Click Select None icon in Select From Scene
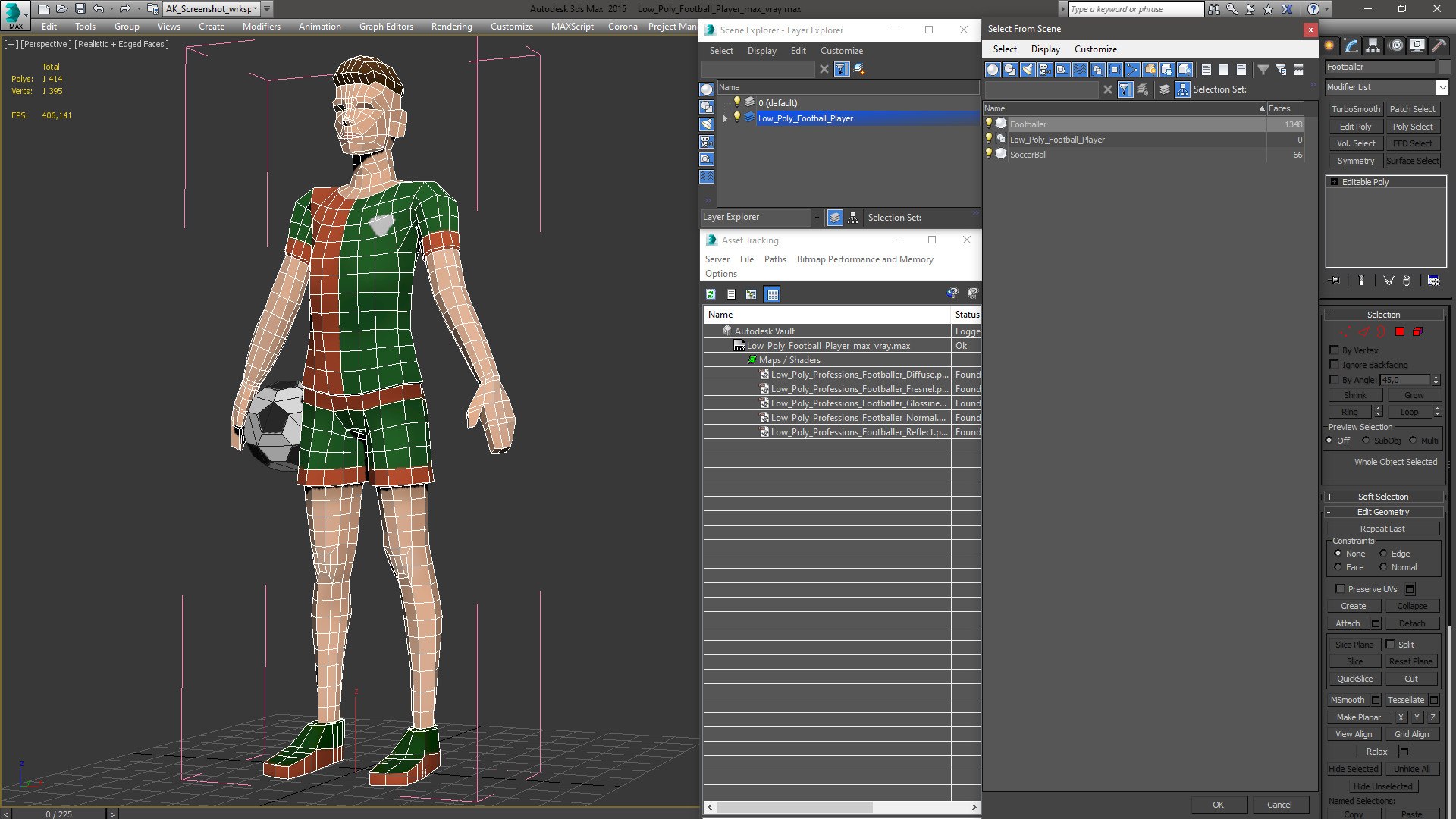1456x819 pixels. click(1224, 70)
